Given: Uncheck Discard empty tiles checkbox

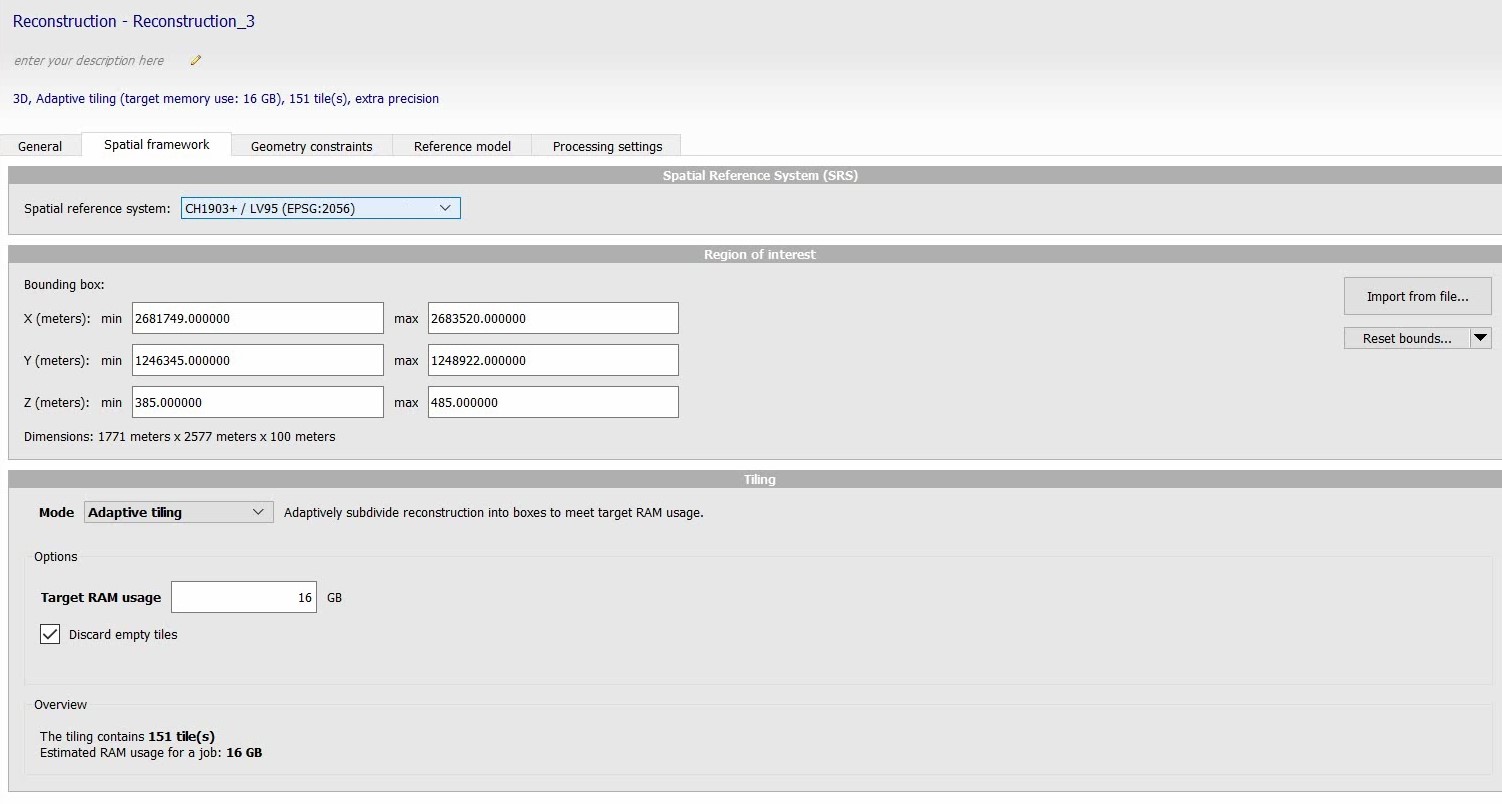Looking at the screenshot, I should click(50, 634).
